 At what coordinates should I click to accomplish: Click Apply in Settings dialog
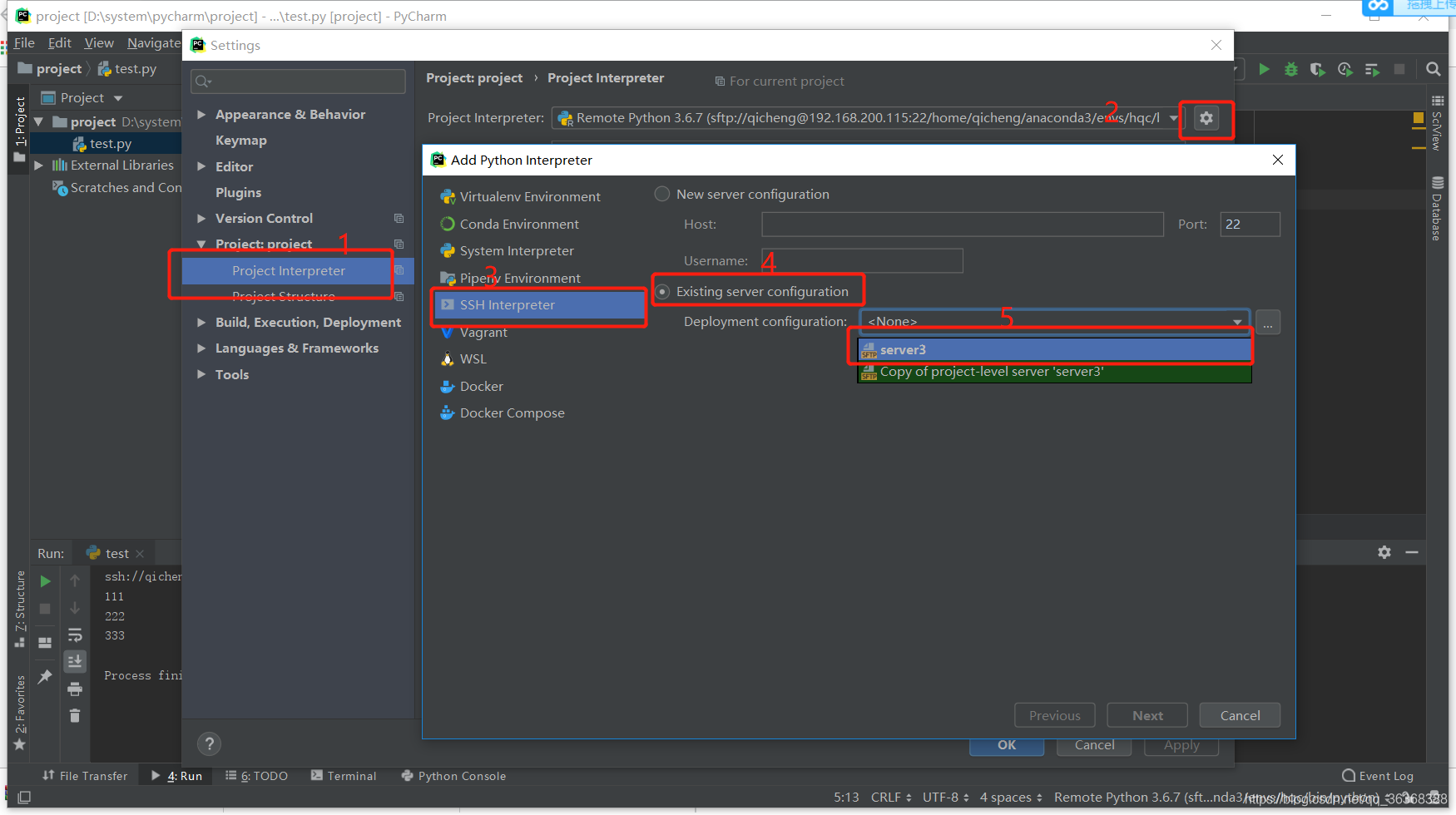[1181, 746]
